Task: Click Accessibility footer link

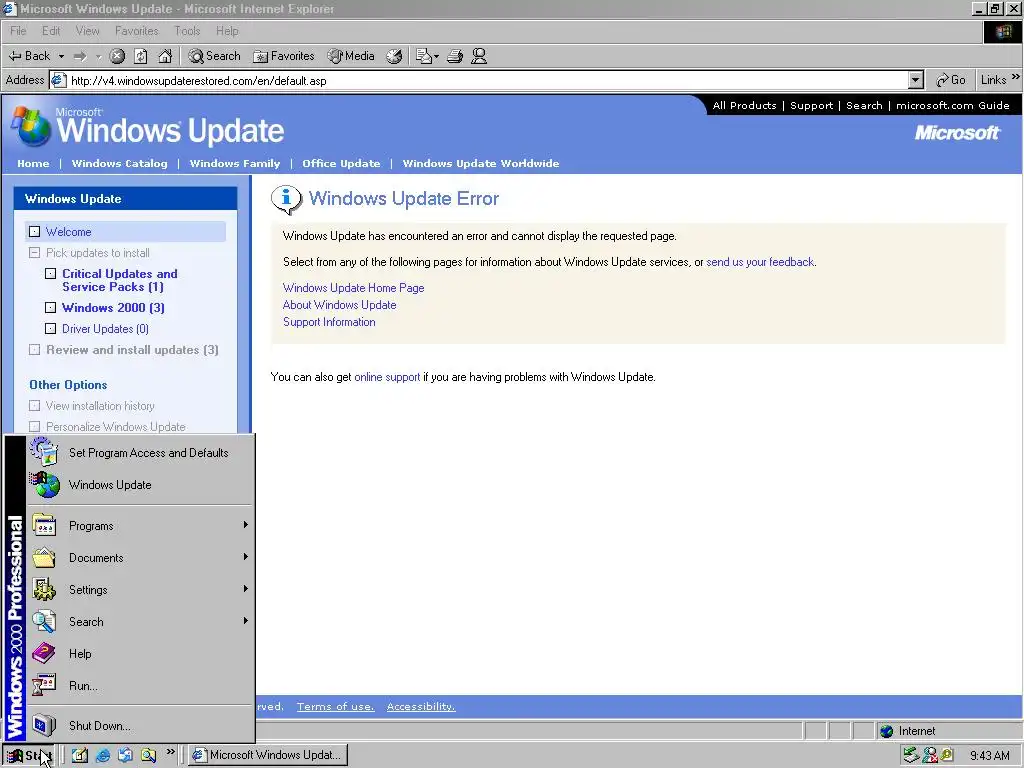Action: [421, 707]
